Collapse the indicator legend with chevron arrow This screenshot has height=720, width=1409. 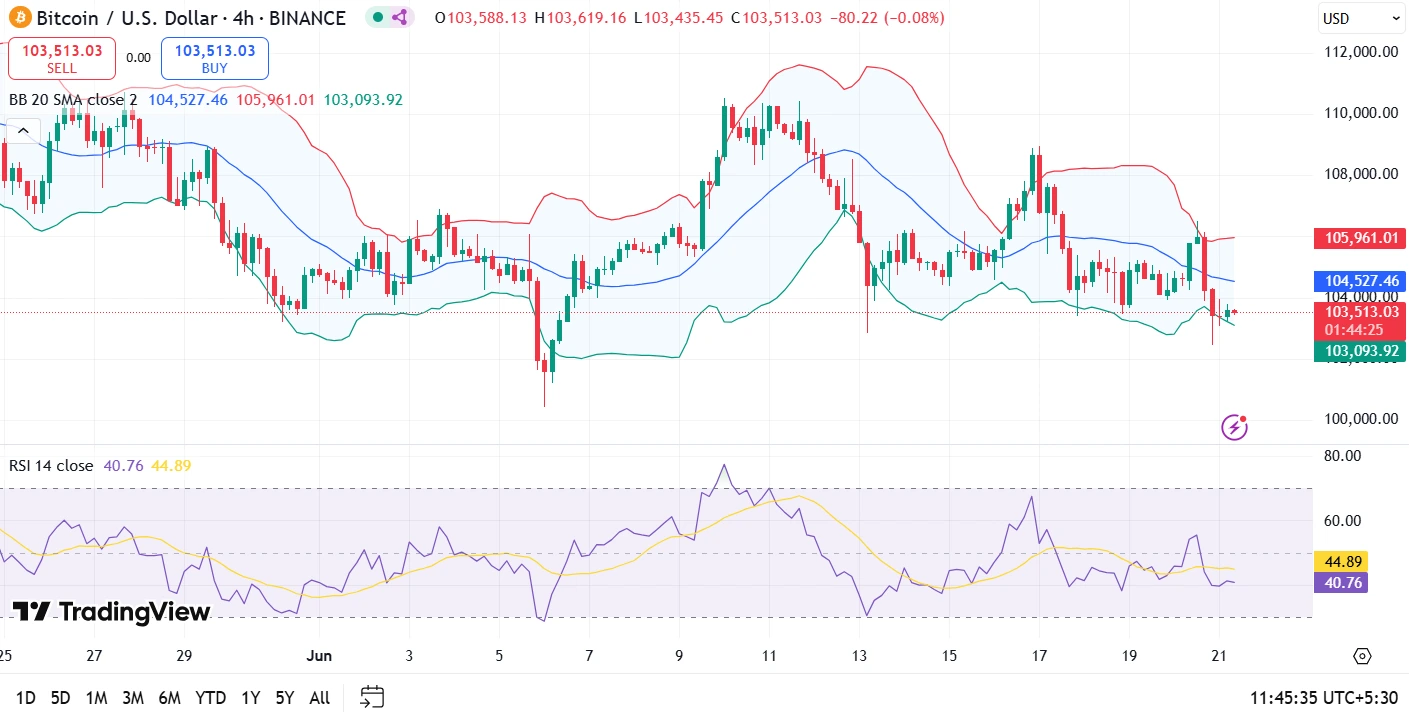pos(23,129)
